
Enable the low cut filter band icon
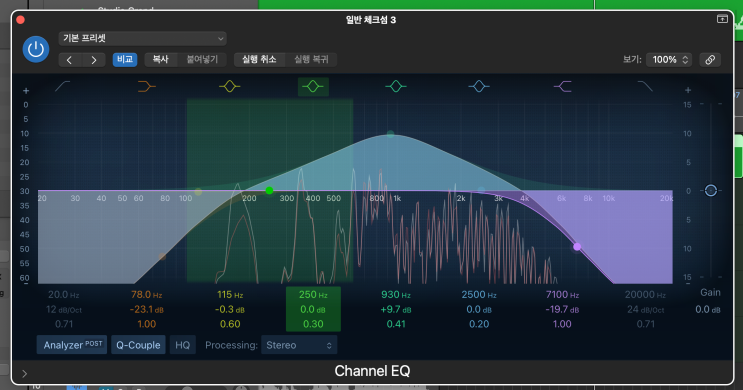point(63,86)
